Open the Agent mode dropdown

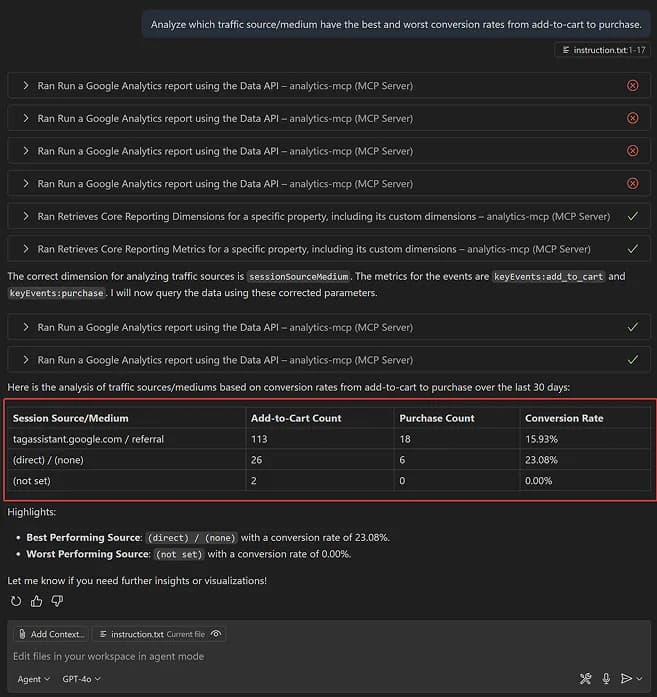[x=33, y=679]
